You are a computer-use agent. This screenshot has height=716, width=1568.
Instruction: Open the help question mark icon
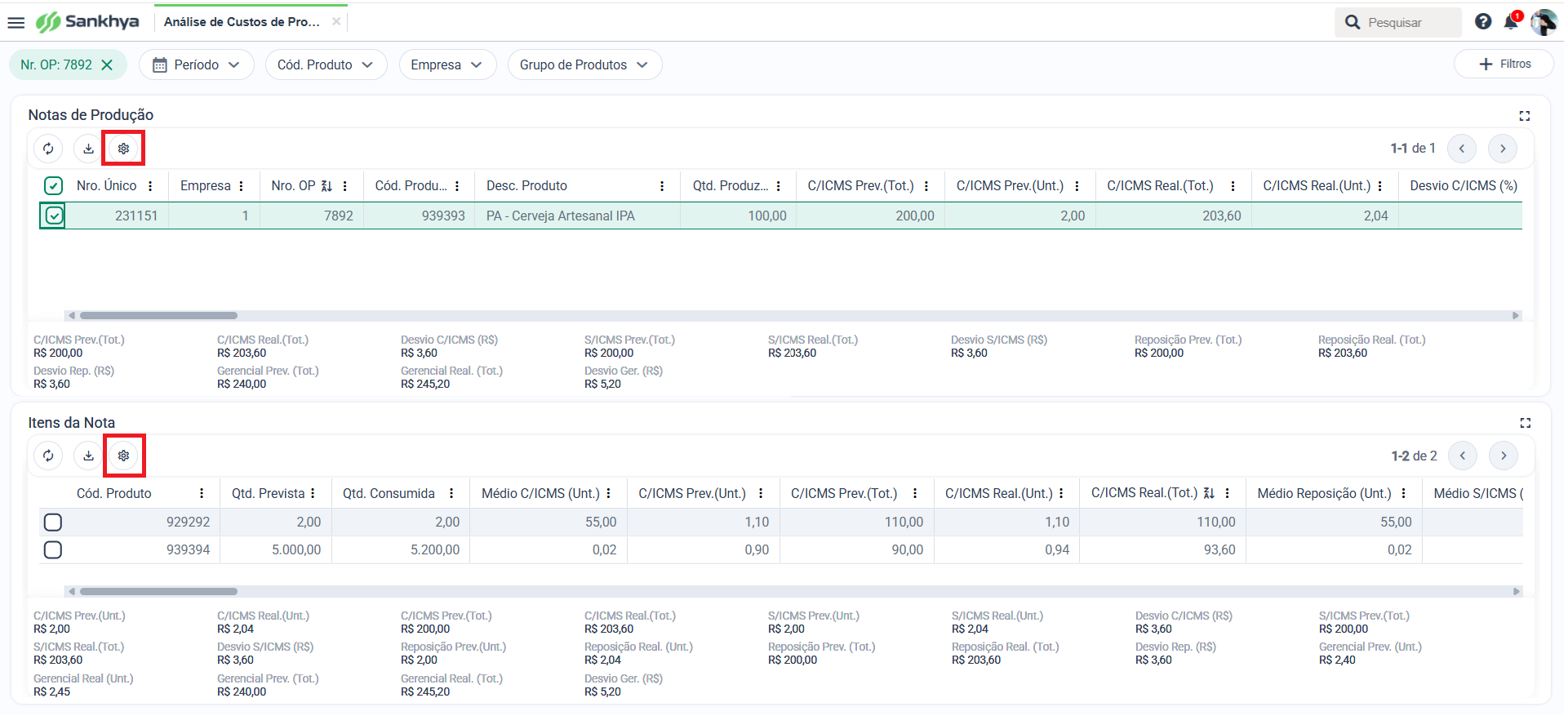pos(1483,22)
